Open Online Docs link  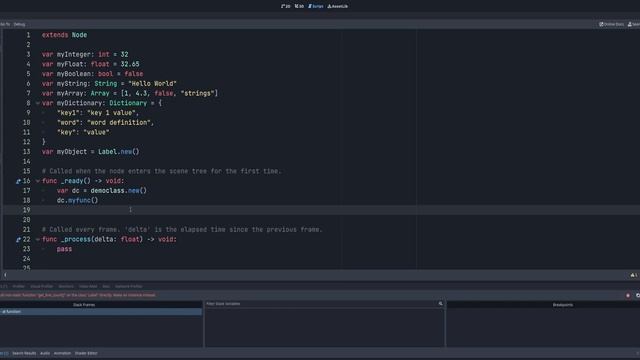point(611,24)
